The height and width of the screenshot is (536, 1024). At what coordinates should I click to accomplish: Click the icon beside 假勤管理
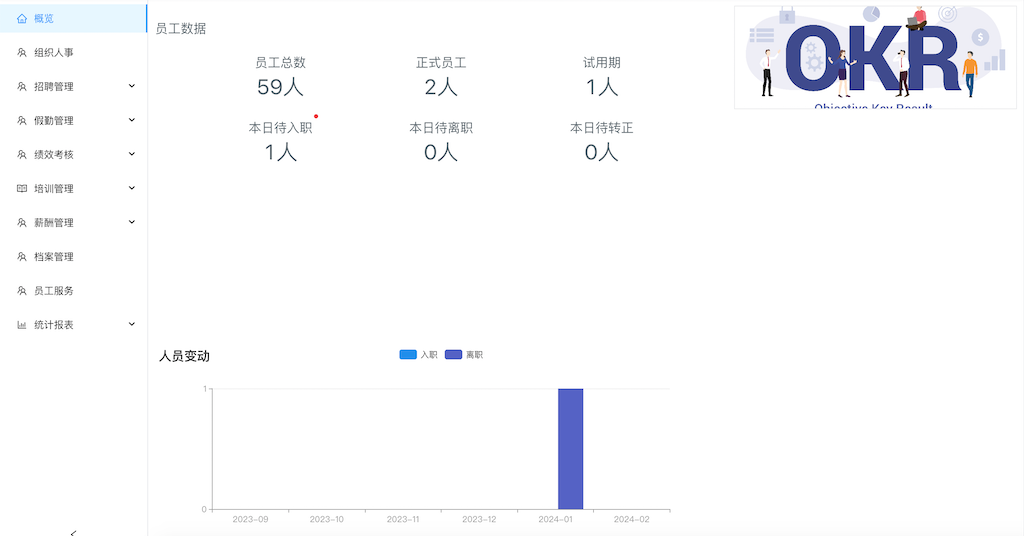[x=22, y=121]
